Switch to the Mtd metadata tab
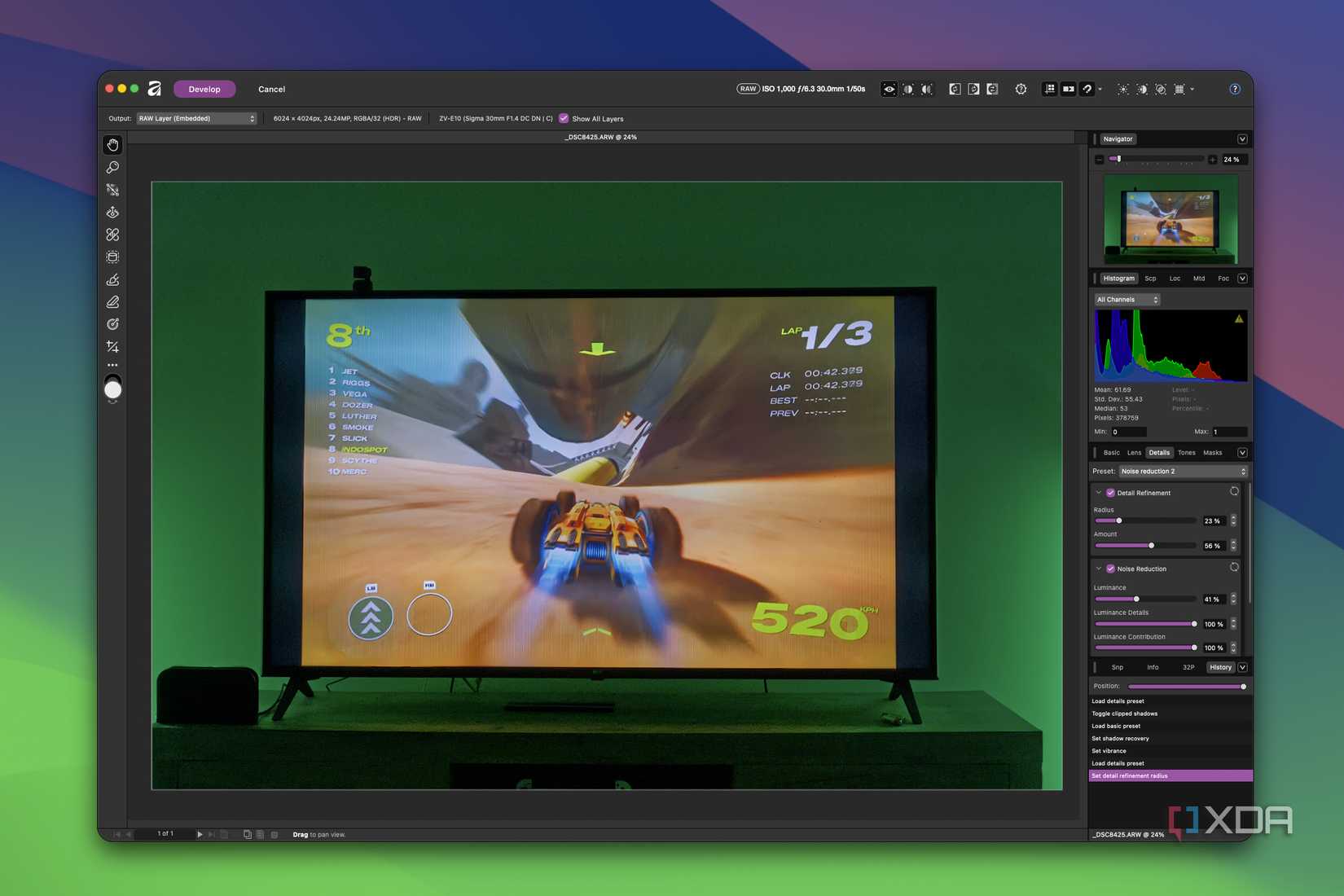The image size is (1344, 896). [1199, 279]
